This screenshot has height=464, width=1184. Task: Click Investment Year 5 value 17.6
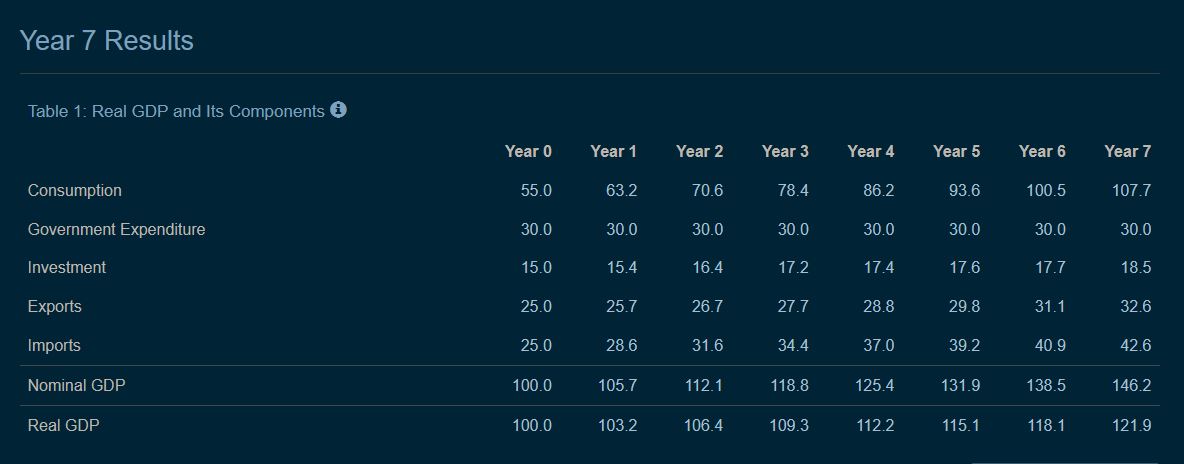[964, 268]
